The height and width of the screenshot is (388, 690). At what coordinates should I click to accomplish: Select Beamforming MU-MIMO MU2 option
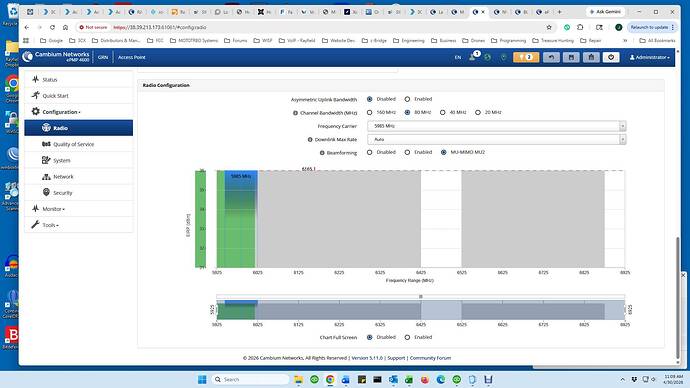click(x=444, y=152)
